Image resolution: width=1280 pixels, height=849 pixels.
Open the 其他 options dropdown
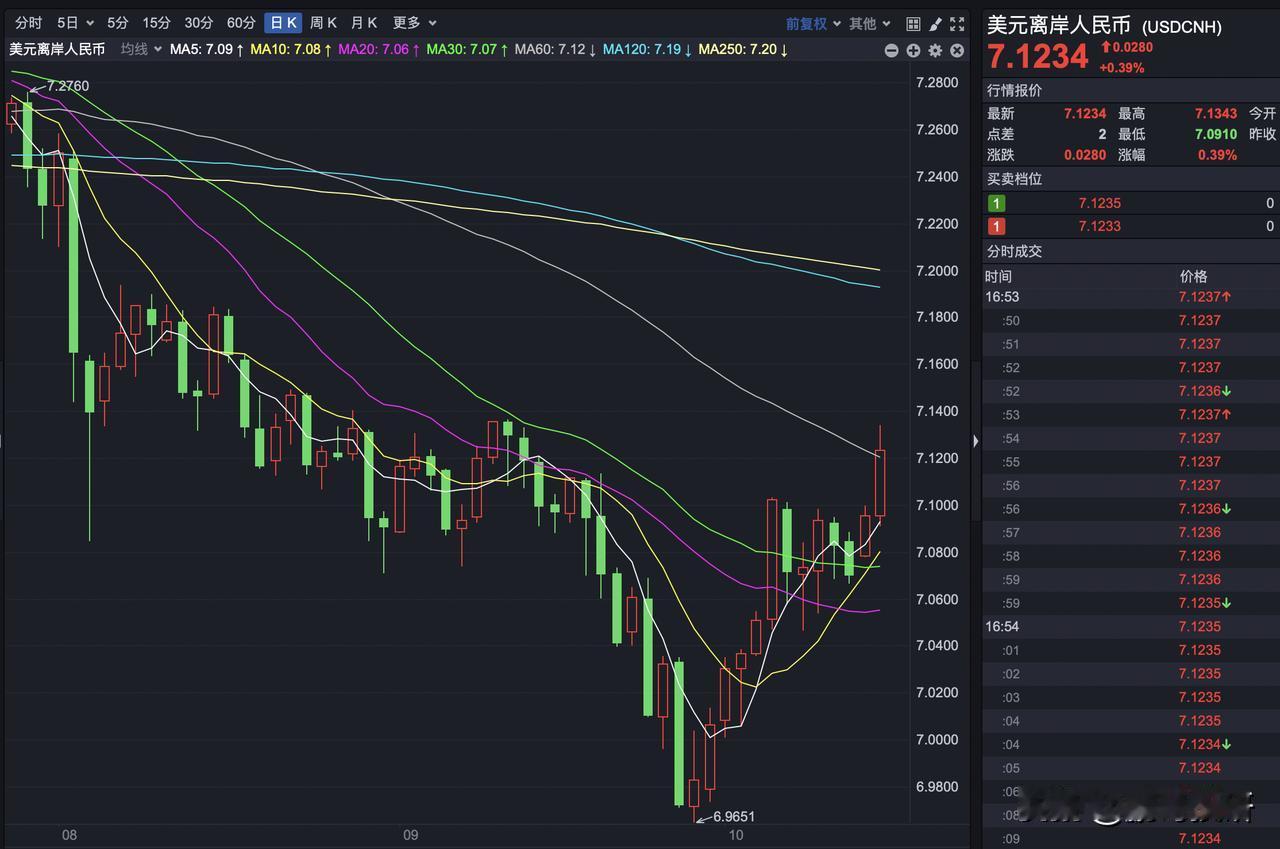coord(870,23)
